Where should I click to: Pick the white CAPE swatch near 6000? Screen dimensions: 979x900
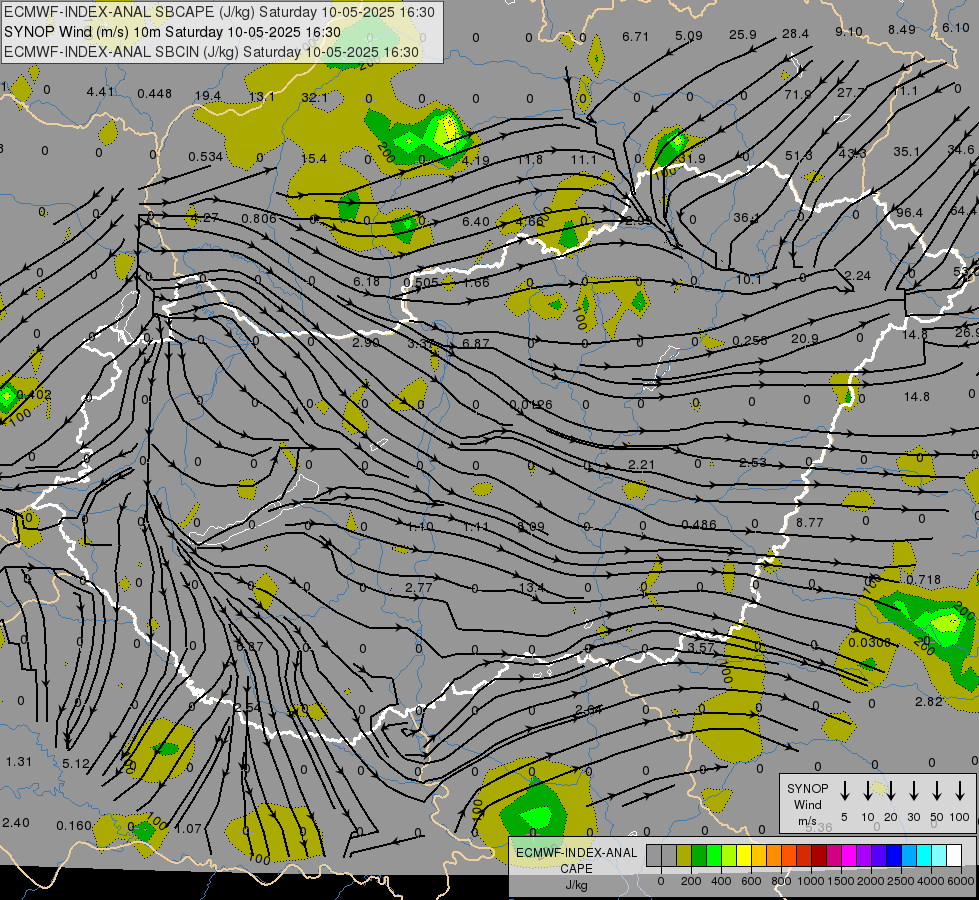point(953,855)
